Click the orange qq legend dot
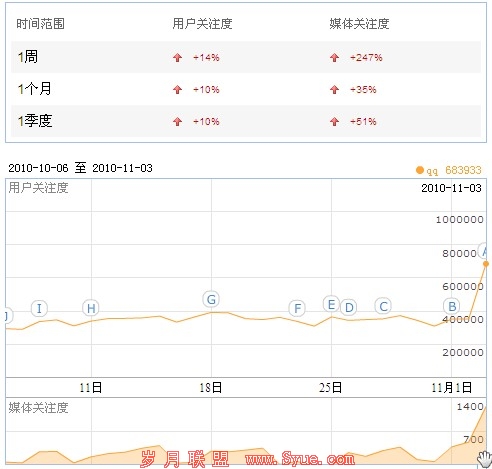 click(x=420, y=170)
